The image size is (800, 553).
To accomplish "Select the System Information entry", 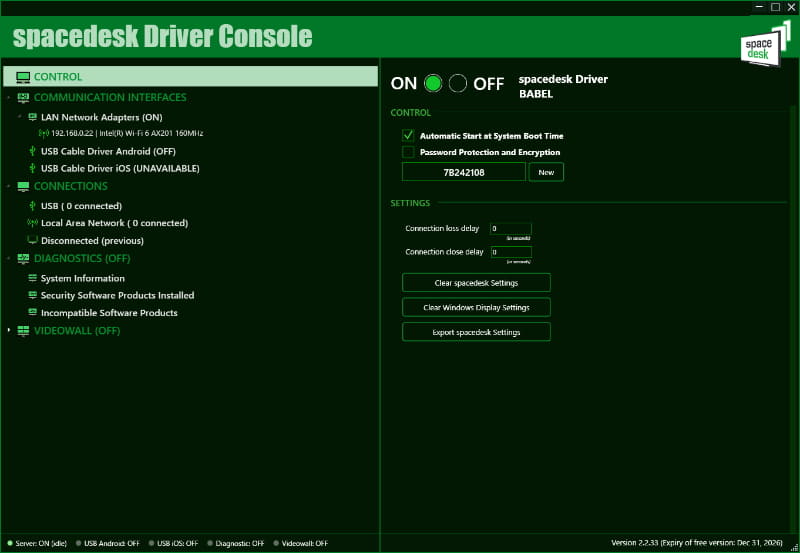I will pos(83,278).
